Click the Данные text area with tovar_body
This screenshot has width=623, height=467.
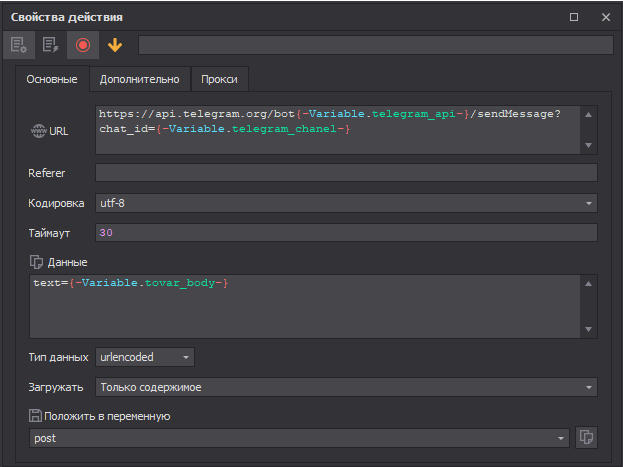coord(305,306)
